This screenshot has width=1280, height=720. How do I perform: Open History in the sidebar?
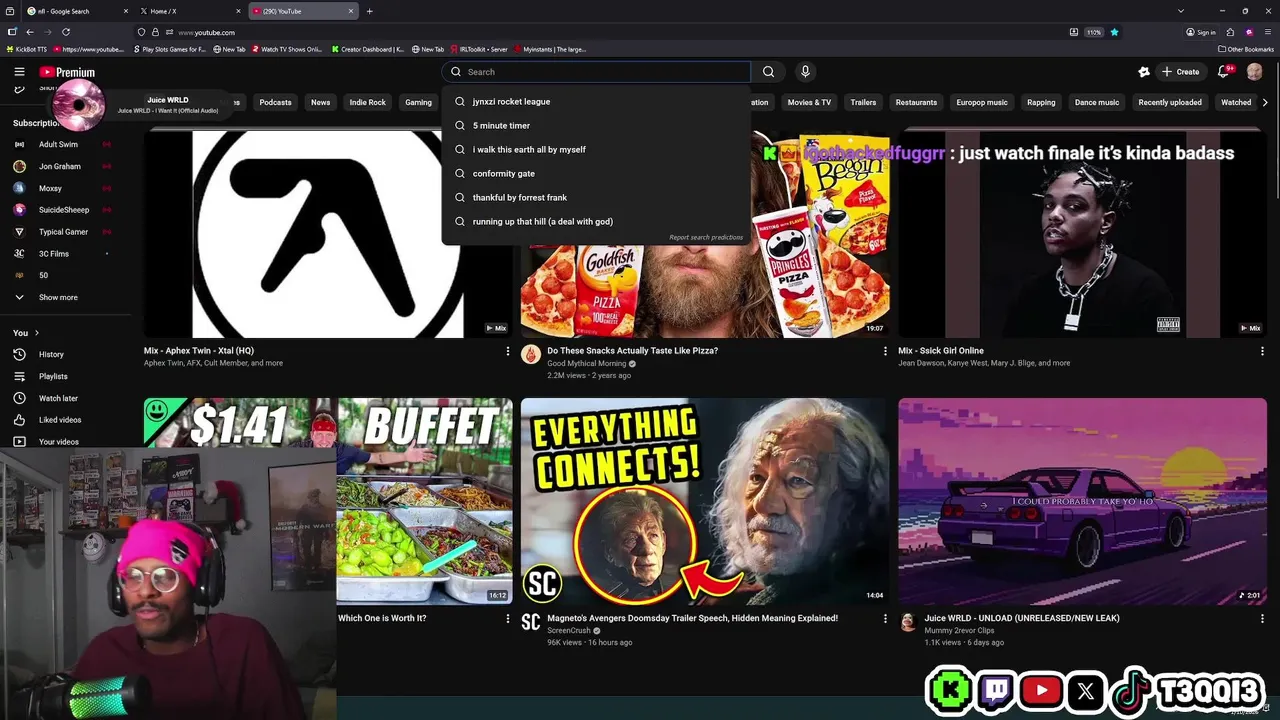(51, 354)
